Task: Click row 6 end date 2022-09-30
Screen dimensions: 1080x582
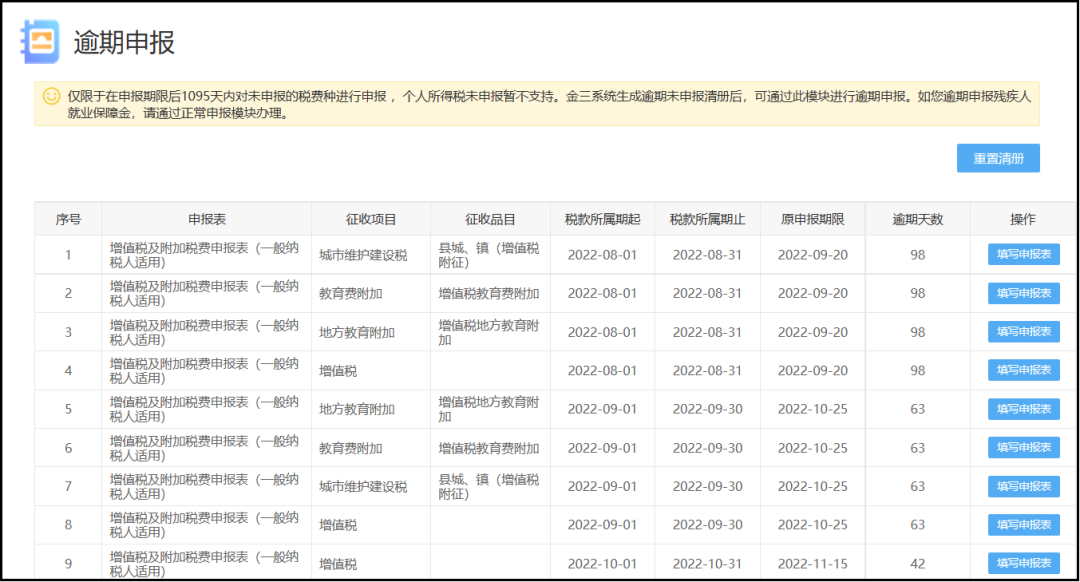Action: coord(707,448)
